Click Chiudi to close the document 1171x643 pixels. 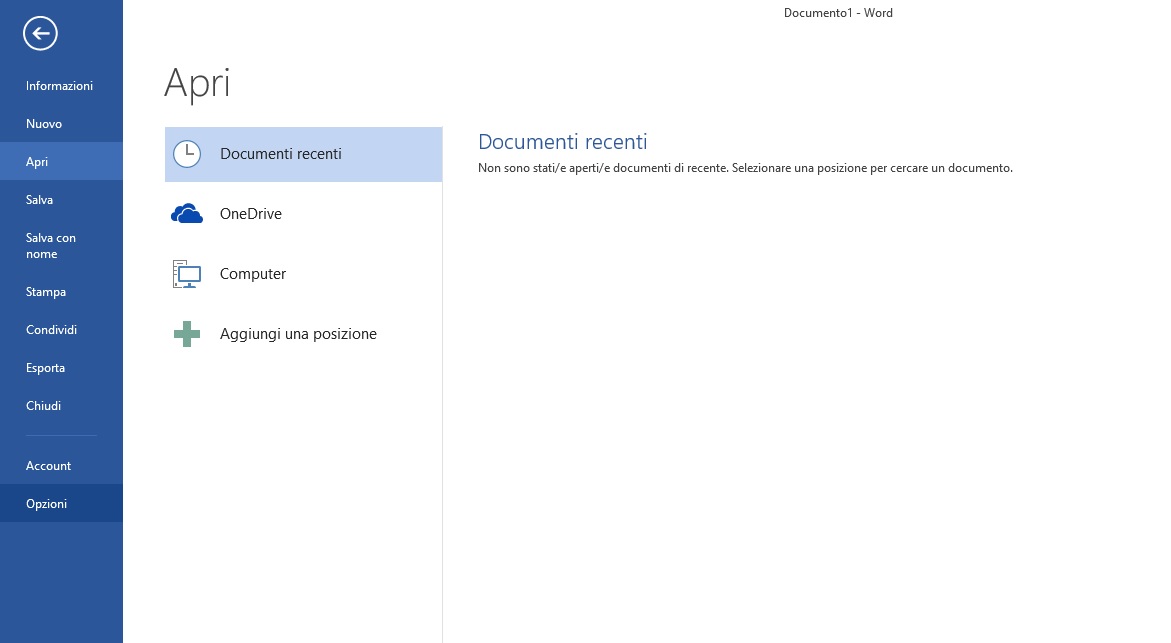coord(43,406)
